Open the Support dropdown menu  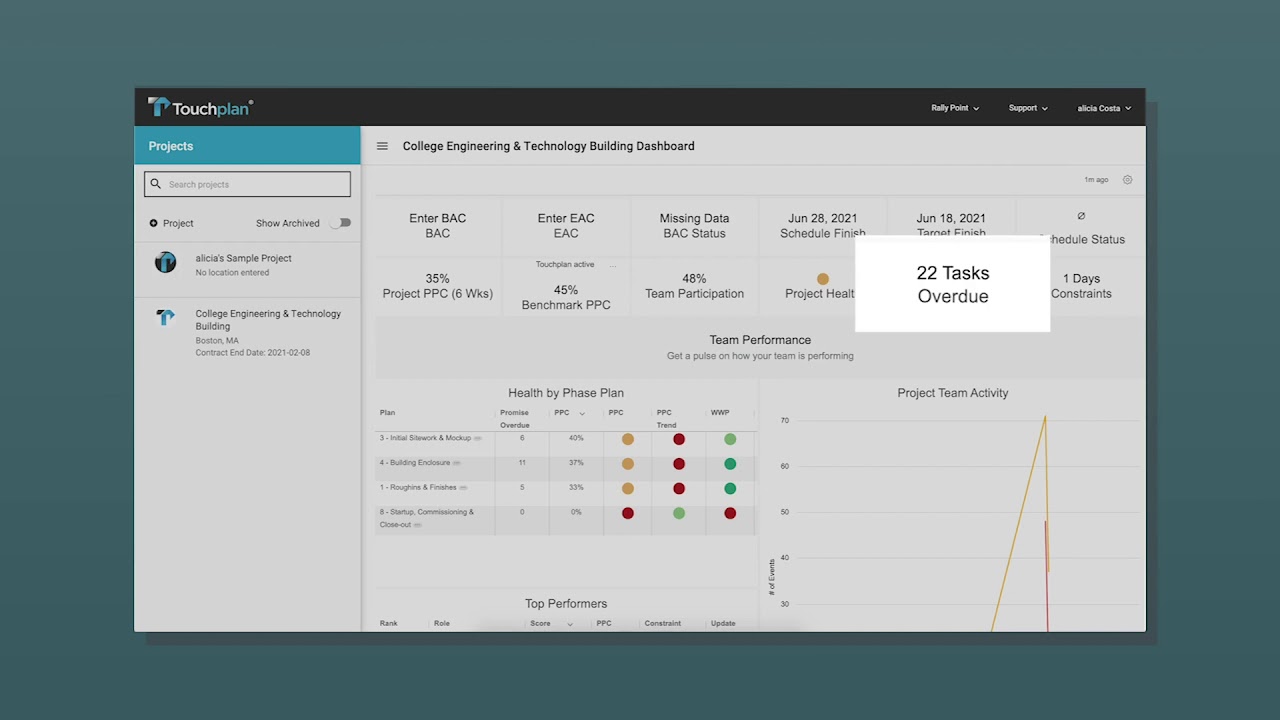point(1028,108)
